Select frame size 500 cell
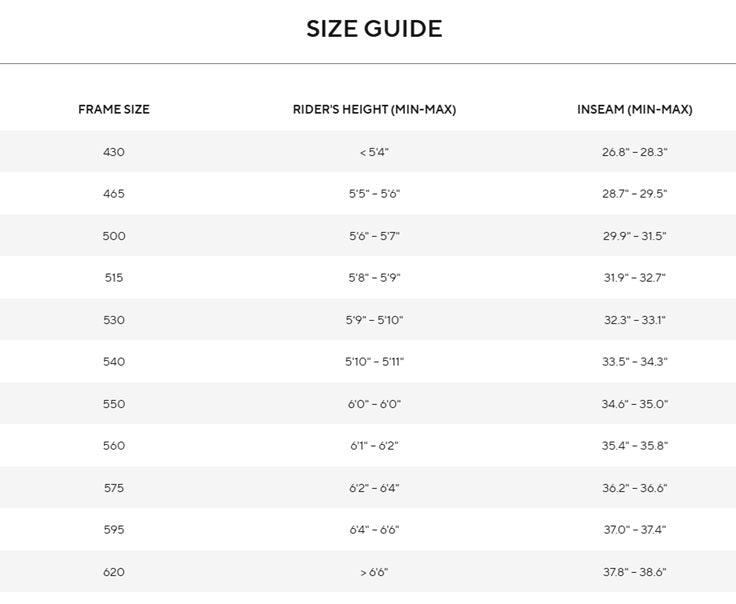Viewport: 736px width, 604px height. click(x=114, y=236)
